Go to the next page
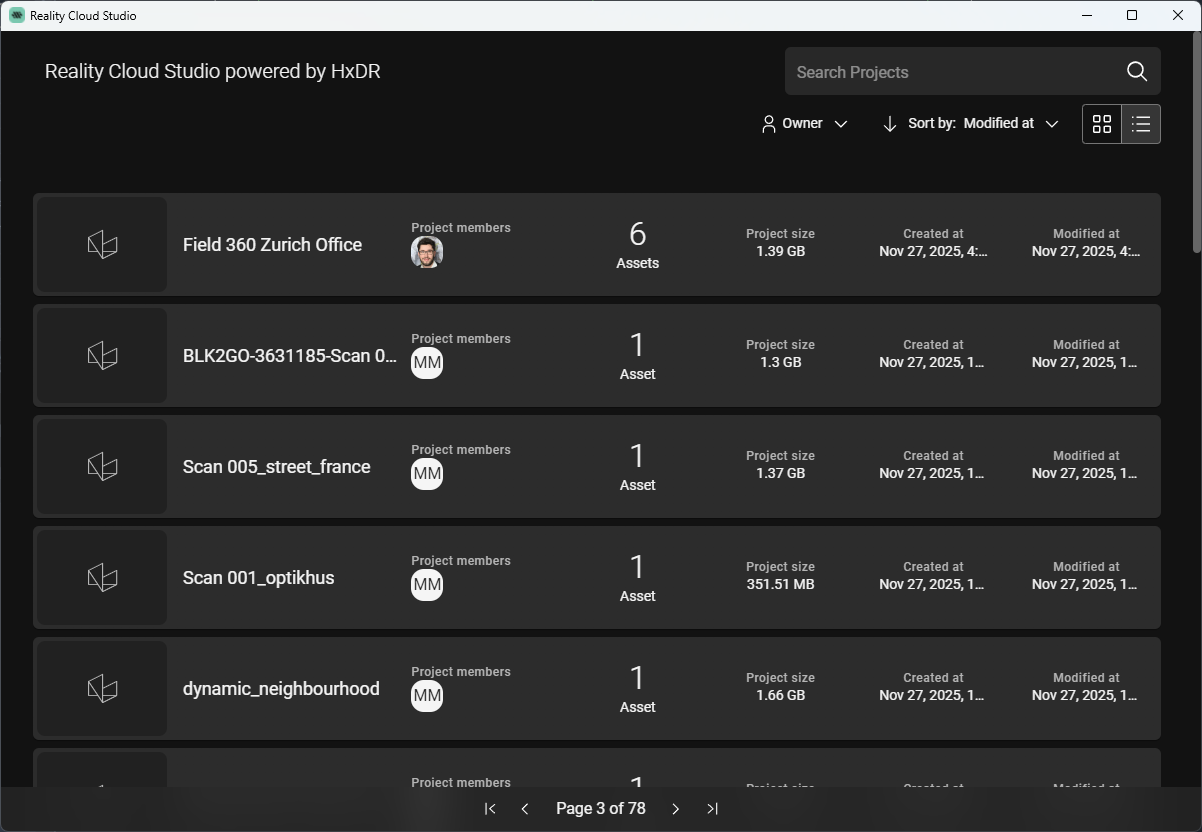The width and height of the screenshot is (1202, 832). coord(676,809)
